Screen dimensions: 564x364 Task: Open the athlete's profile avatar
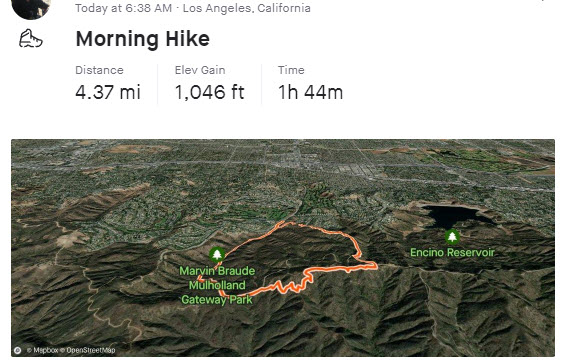[31, 8]
